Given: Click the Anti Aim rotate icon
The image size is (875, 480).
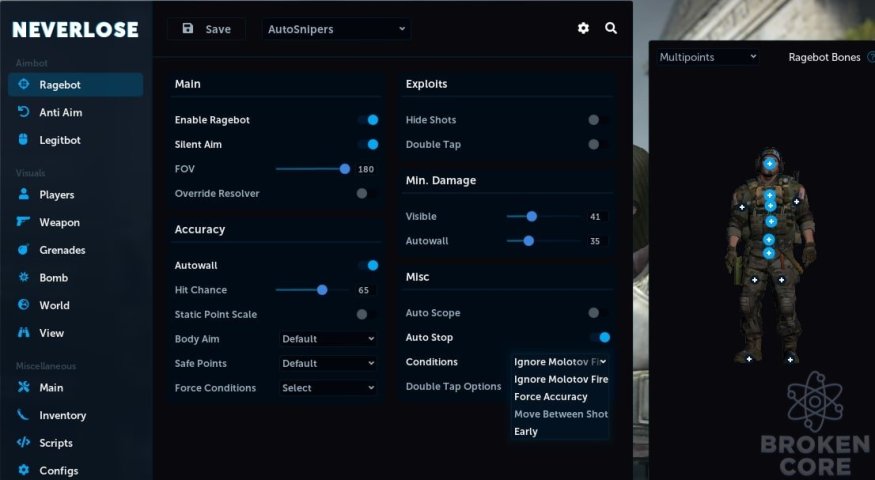Looking at the screenshot, I should click(x=23, y=112).
